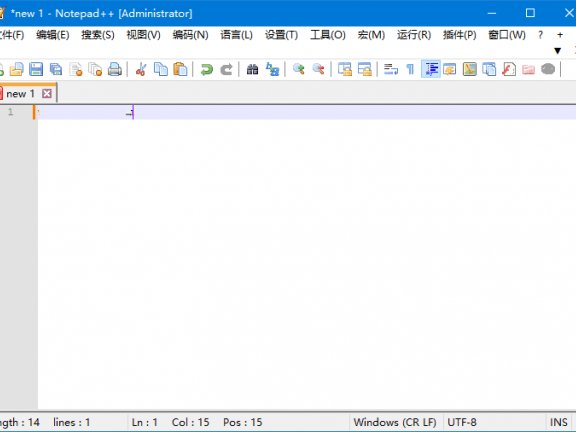Click the Pos : 15 status bar value

[242, 422]
